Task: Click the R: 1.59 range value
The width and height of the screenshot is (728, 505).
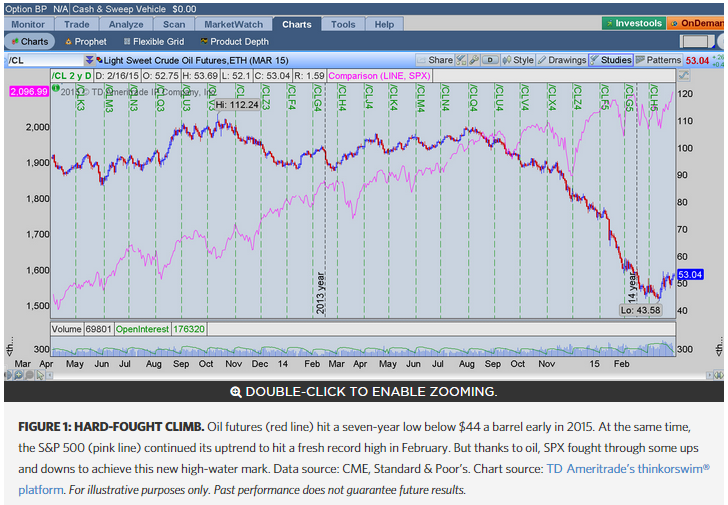Action: tap(309, 76)
